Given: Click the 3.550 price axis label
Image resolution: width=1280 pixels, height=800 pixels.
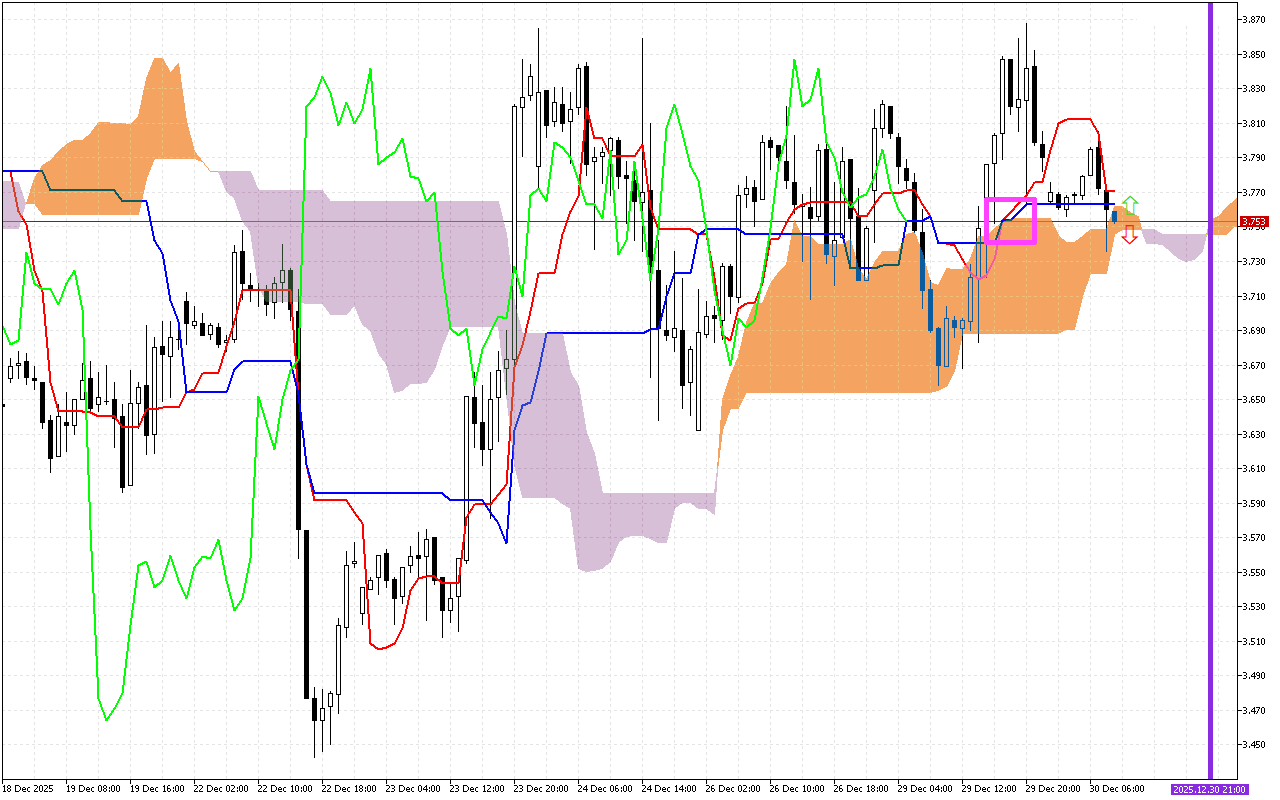Looking at the screenshot, I should [1253, 573].
